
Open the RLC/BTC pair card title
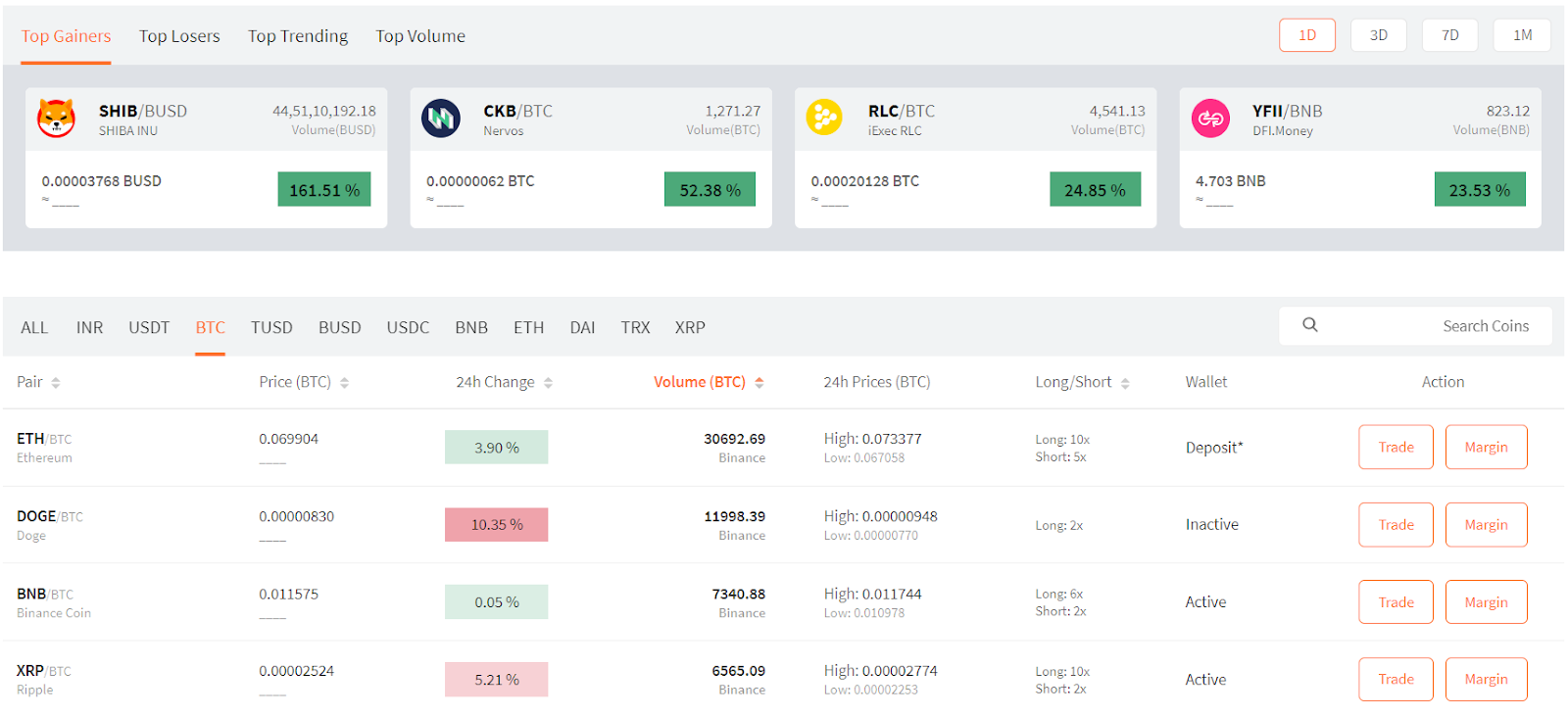pos(902,111)
